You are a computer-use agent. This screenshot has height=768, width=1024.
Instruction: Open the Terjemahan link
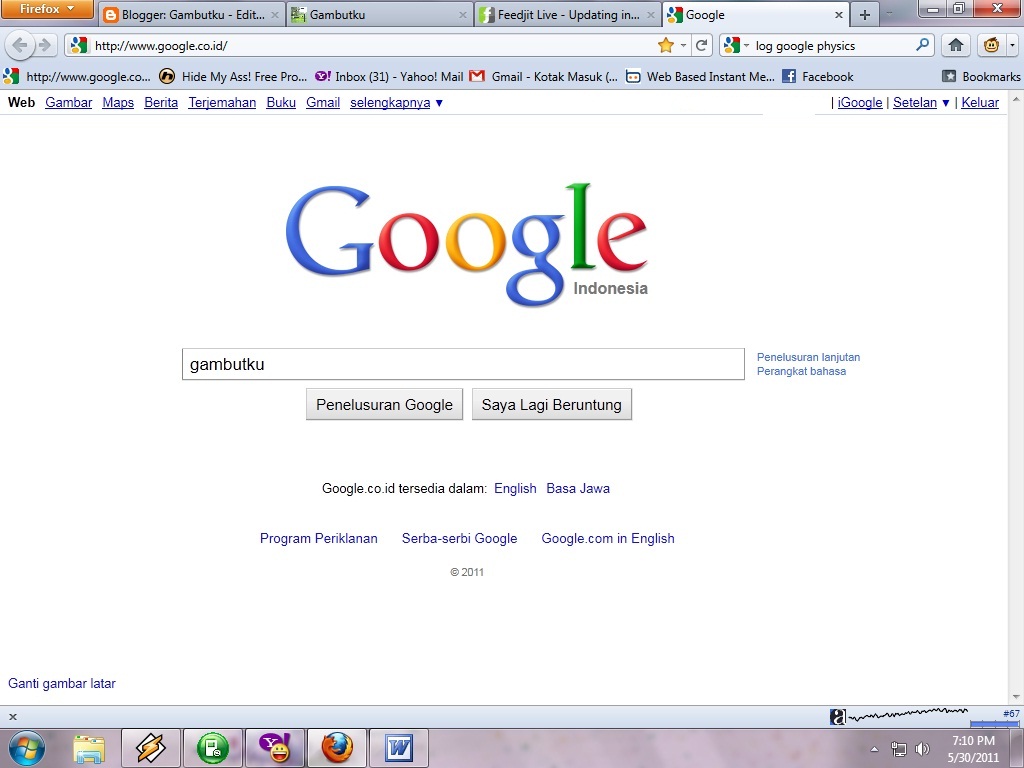click(x=222, y=103)
